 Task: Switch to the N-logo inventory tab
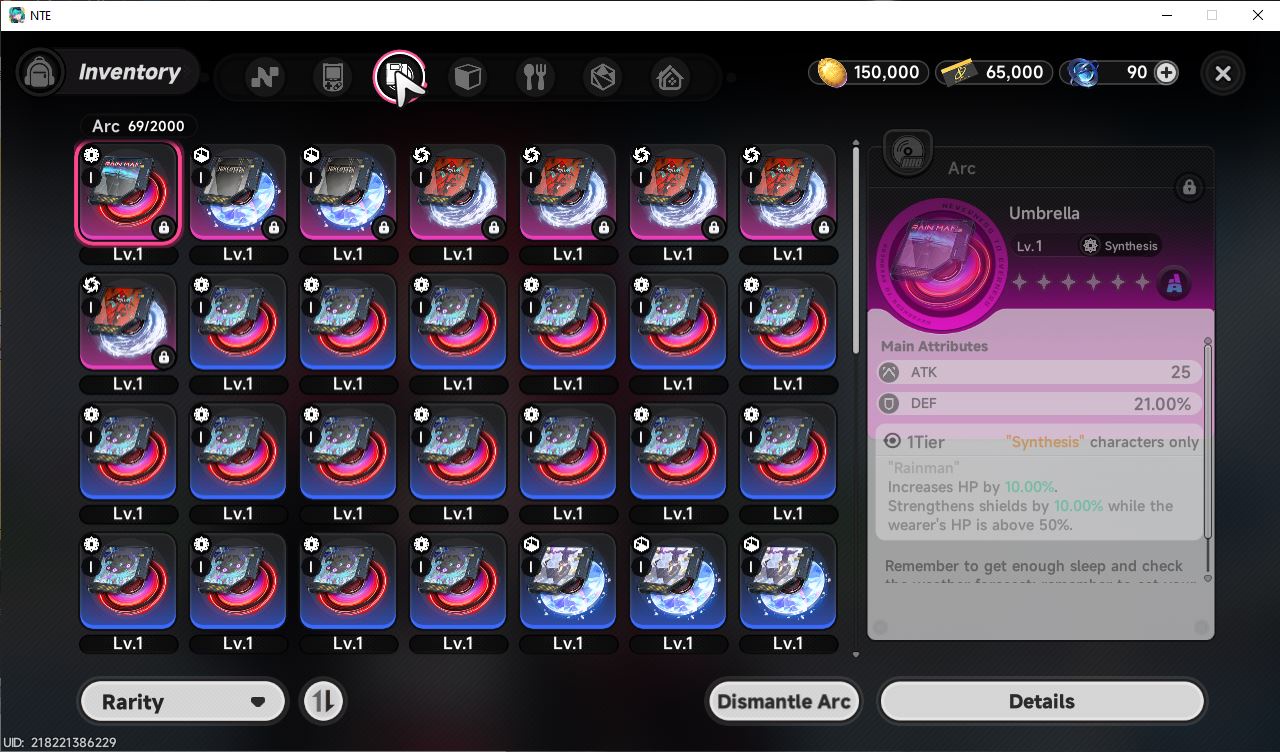[x=265, y=77]
